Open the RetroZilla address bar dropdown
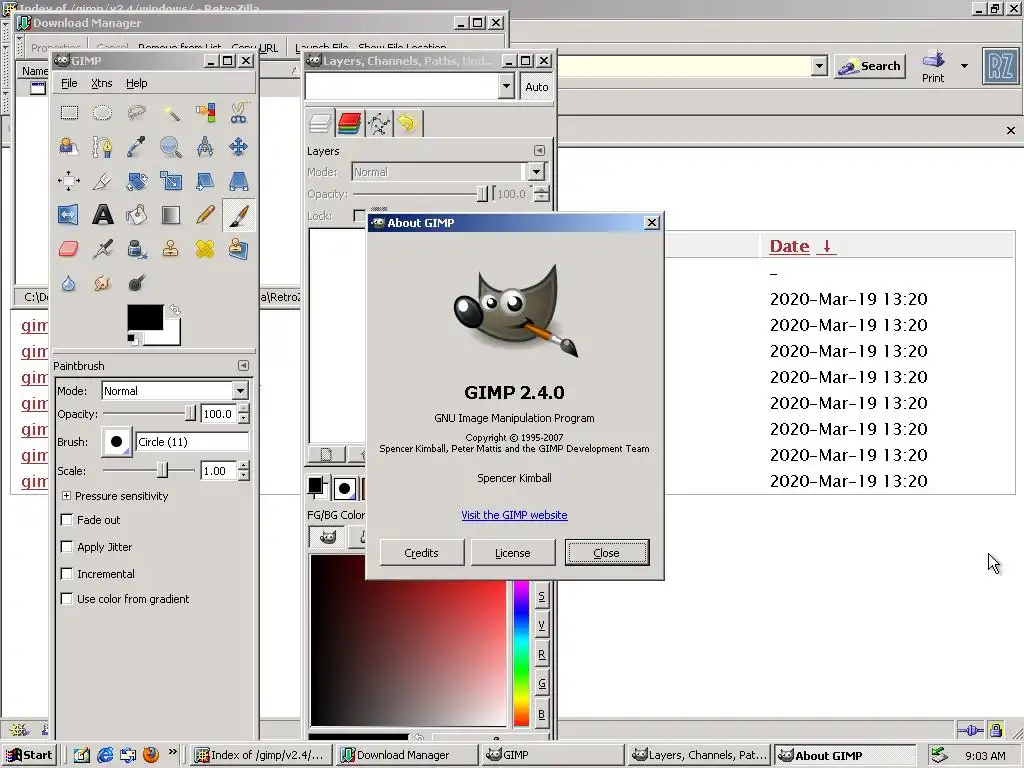Viewport: 1024px width, 768px height. pos(819,65)
